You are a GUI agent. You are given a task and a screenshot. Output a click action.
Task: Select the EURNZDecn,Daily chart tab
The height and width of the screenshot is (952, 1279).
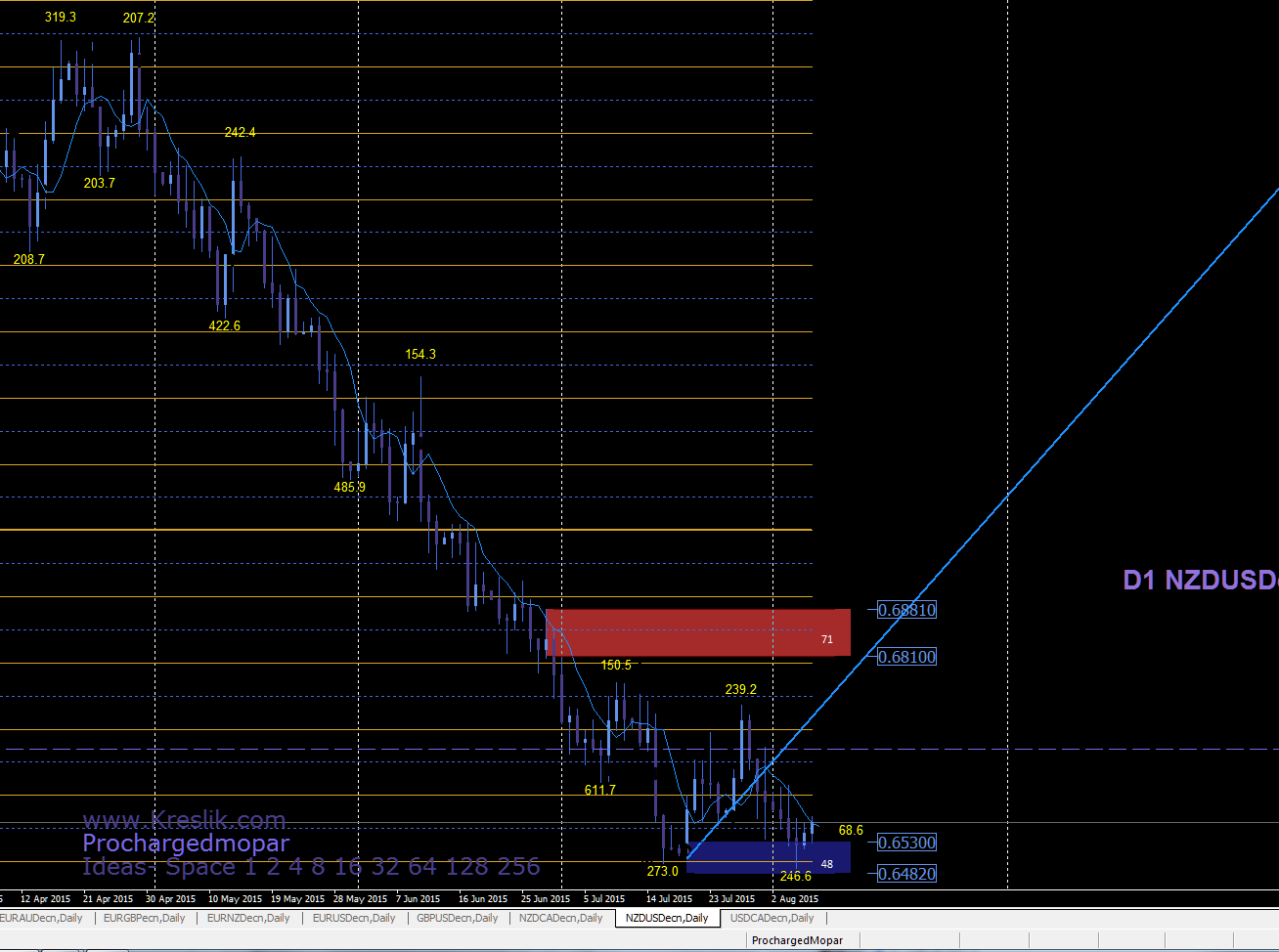pos(248,918)
